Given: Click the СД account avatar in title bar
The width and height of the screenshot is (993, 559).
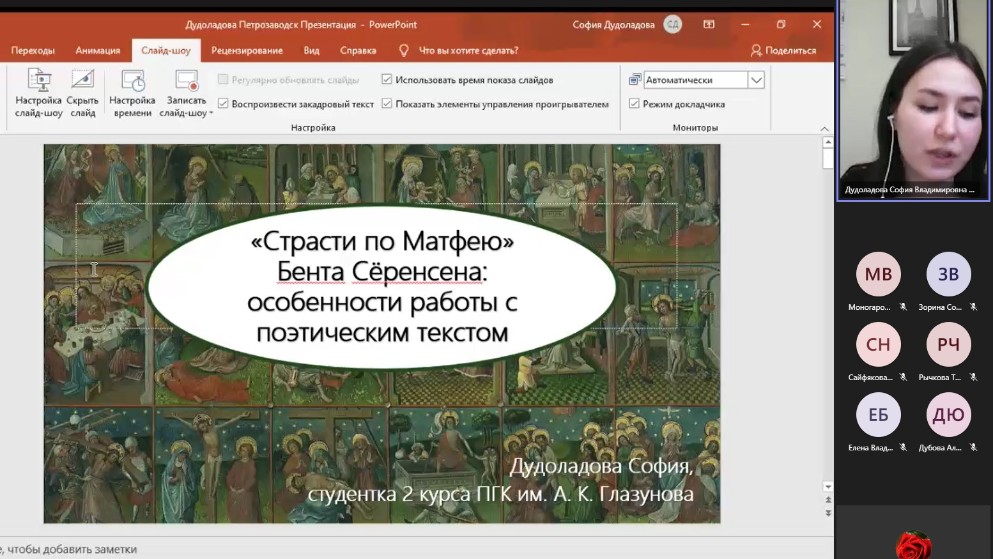Looking at the screenshot, I should click(673, 24).
